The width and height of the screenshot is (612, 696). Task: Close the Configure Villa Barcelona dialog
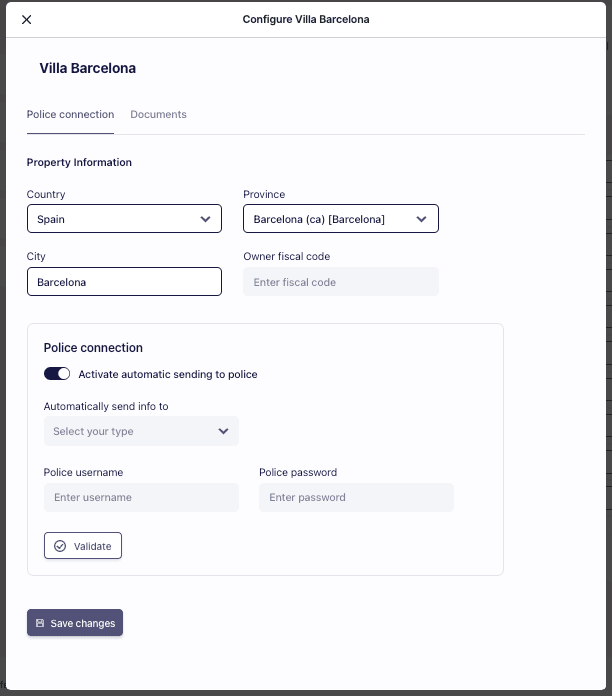[x=27, y=20]
